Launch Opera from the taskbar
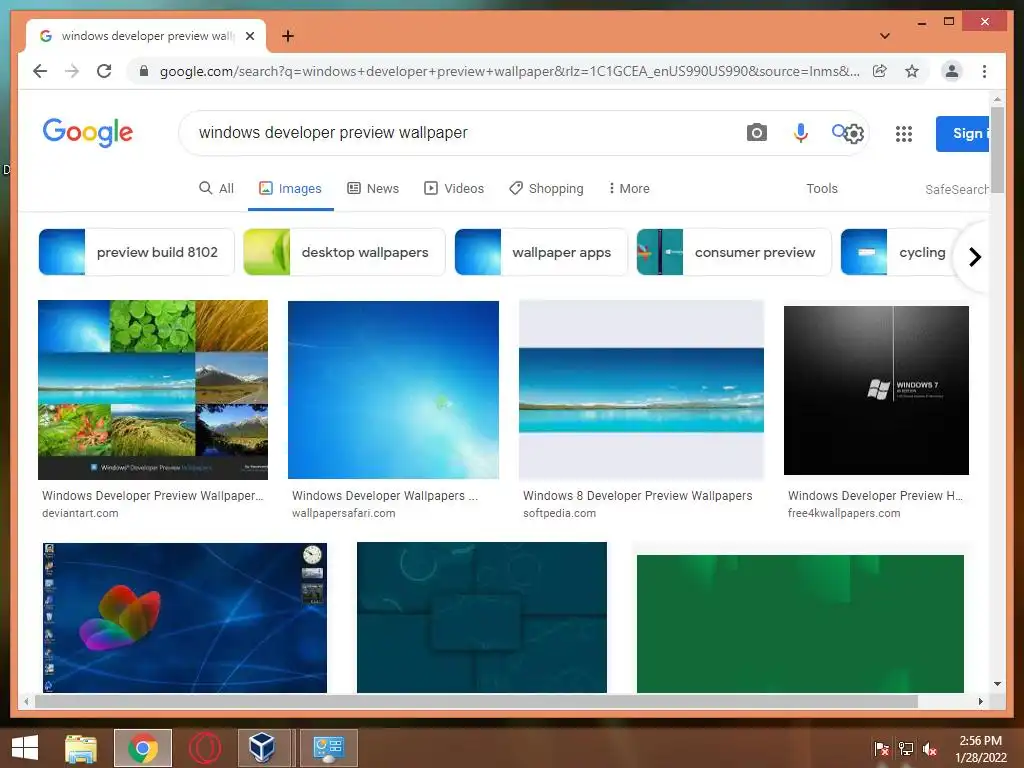1024x768 pixels. 204,748
